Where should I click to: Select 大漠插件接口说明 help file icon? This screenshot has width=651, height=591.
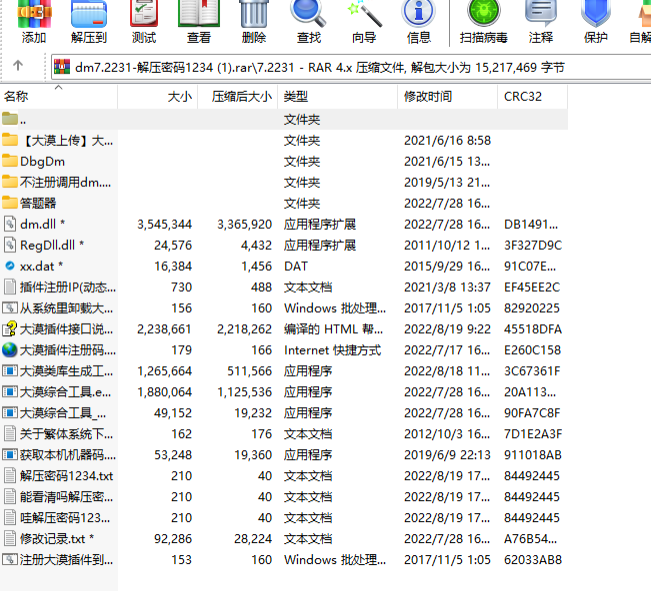(x=10, y=329)
